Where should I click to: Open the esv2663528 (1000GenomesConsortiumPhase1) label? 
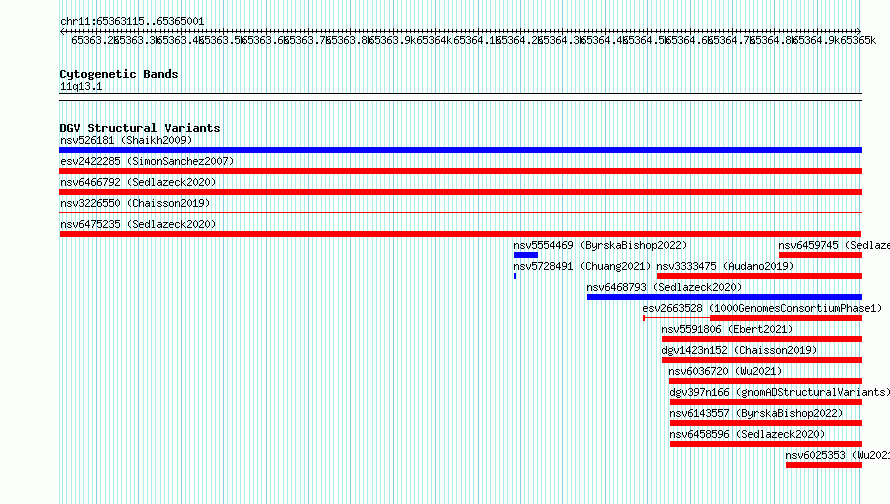tap(762, 308)
